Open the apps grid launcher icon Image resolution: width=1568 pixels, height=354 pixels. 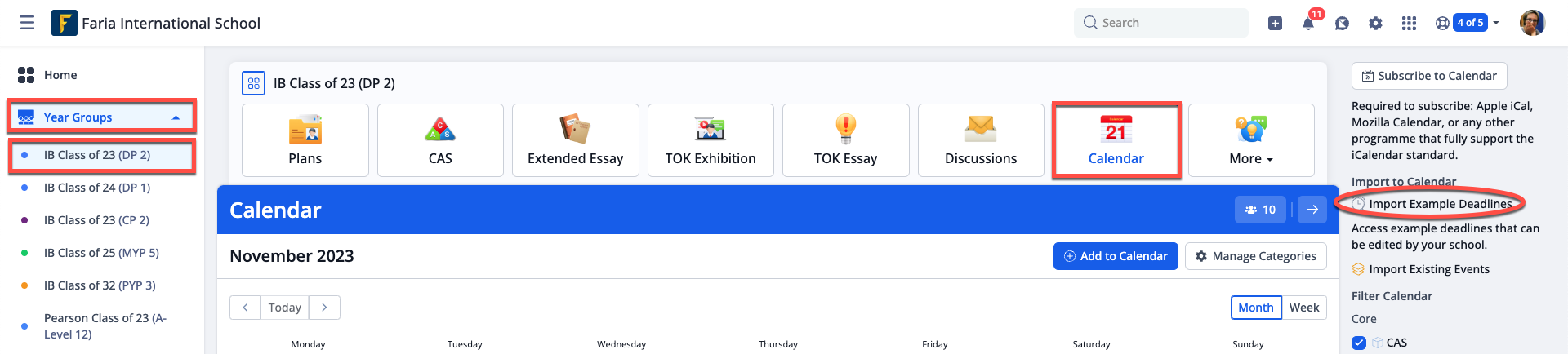pyautogui.click(x=1409, y=23)
